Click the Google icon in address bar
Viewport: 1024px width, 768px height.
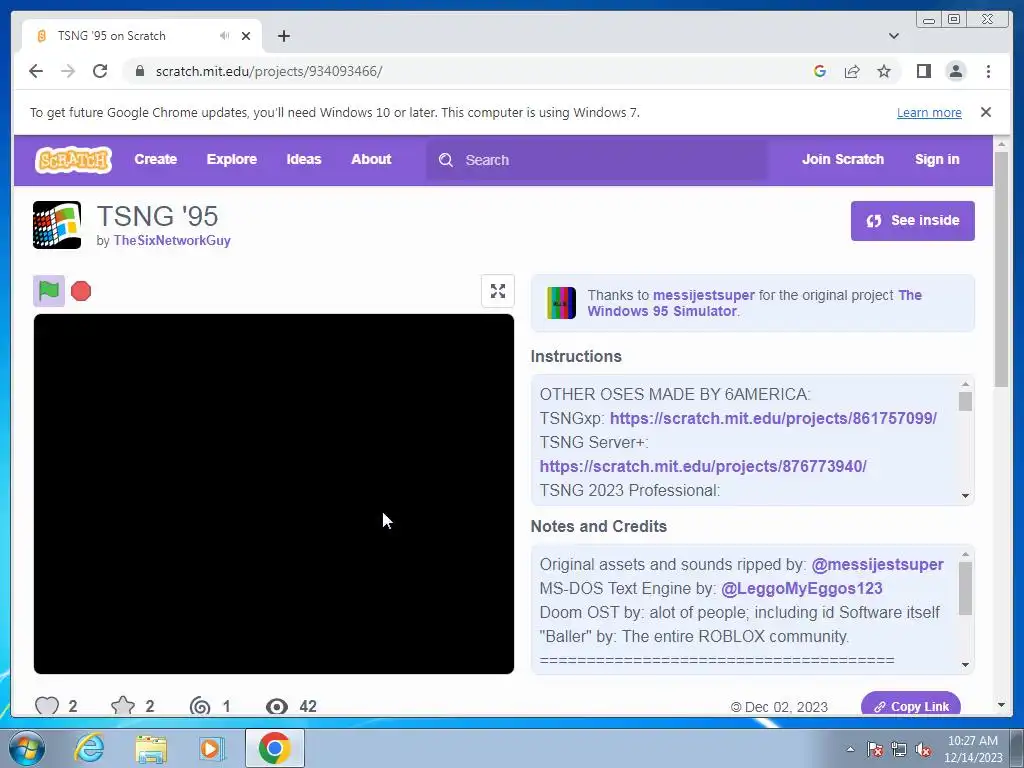tap(820, 71)
